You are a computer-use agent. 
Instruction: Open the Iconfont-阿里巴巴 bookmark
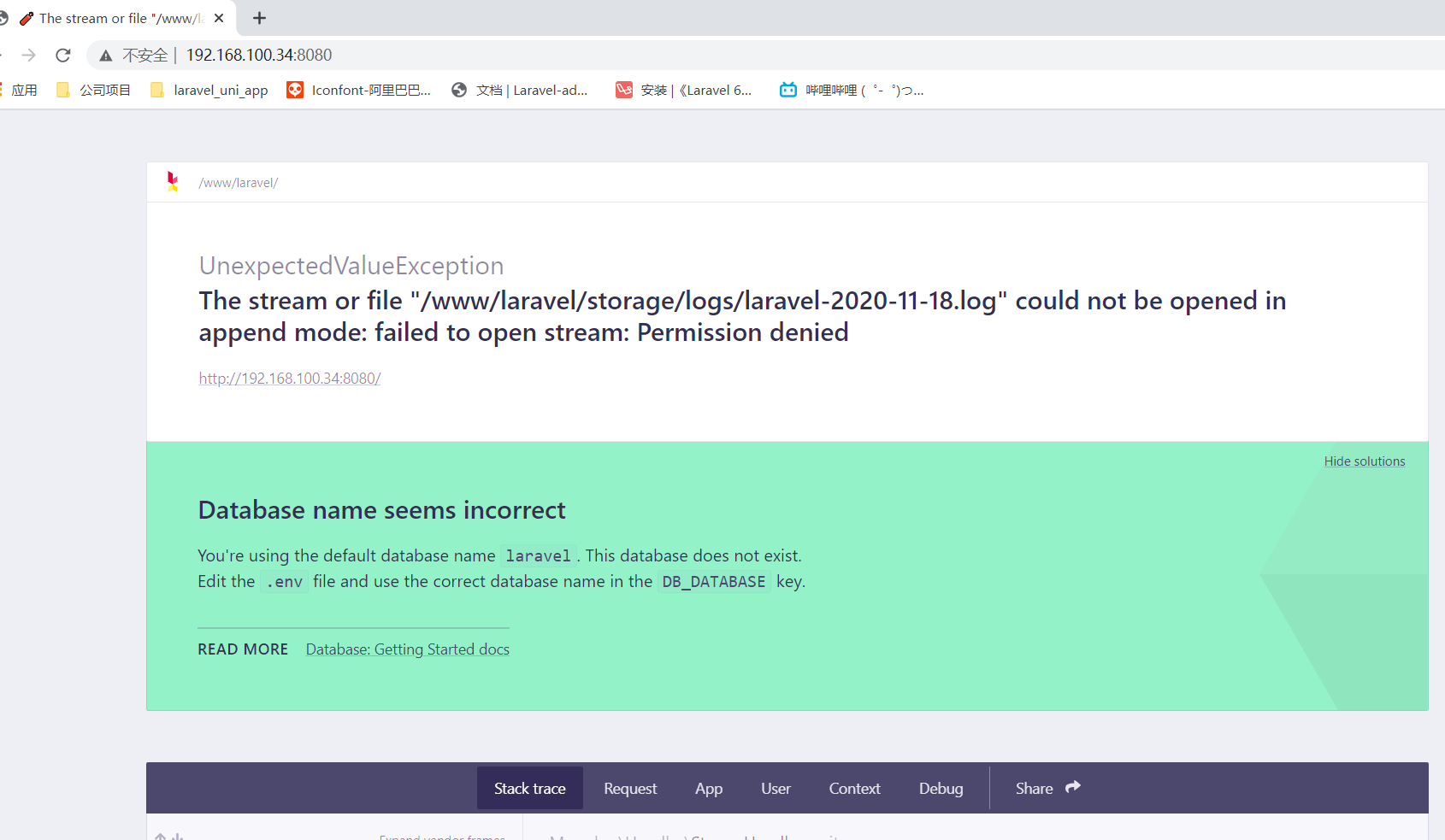tap(359, 90)
